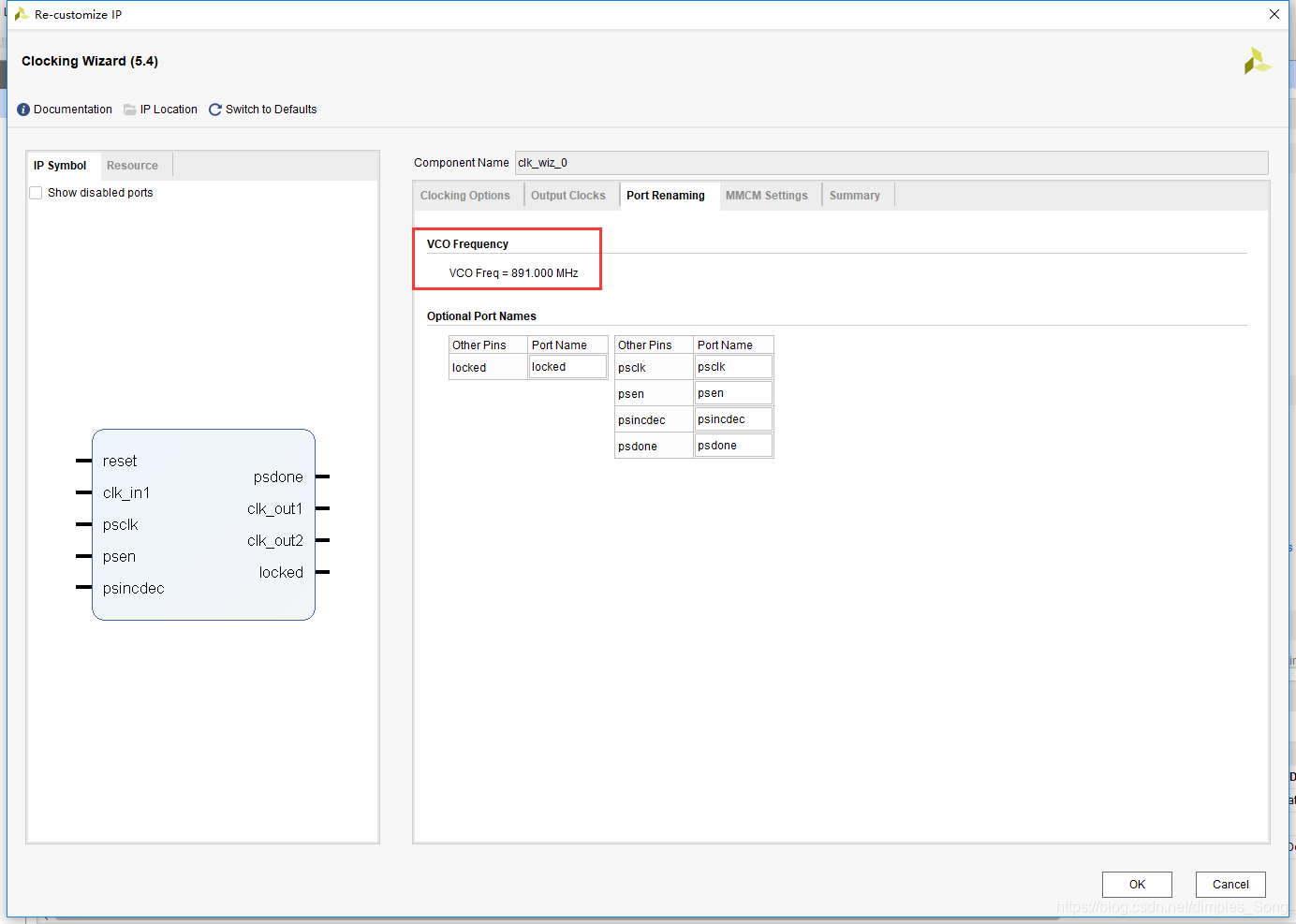This screenshot has width=1296, height=924.
Task: Click the psen port in IP symbol
Action: (119, 557)
